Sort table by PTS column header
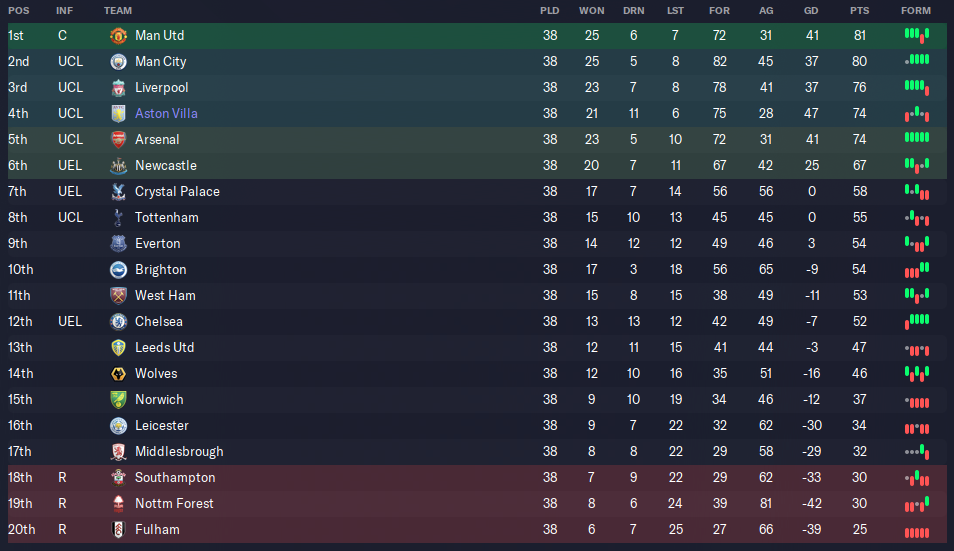 point(859,11)
